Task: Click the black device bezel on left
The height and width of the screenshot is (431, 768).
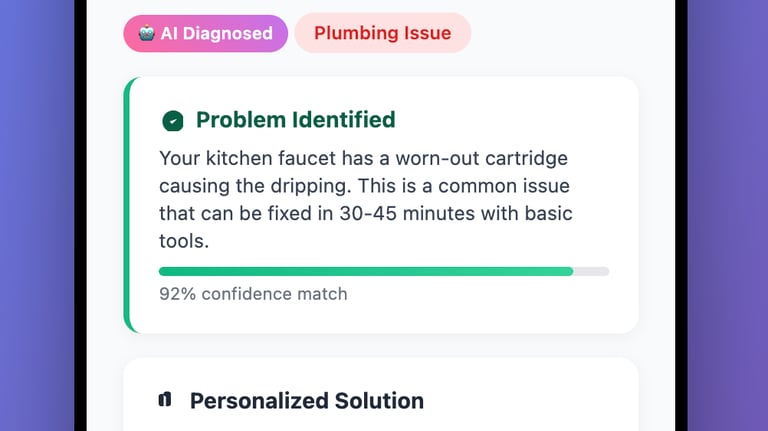Action: click(x=80, y=215)
